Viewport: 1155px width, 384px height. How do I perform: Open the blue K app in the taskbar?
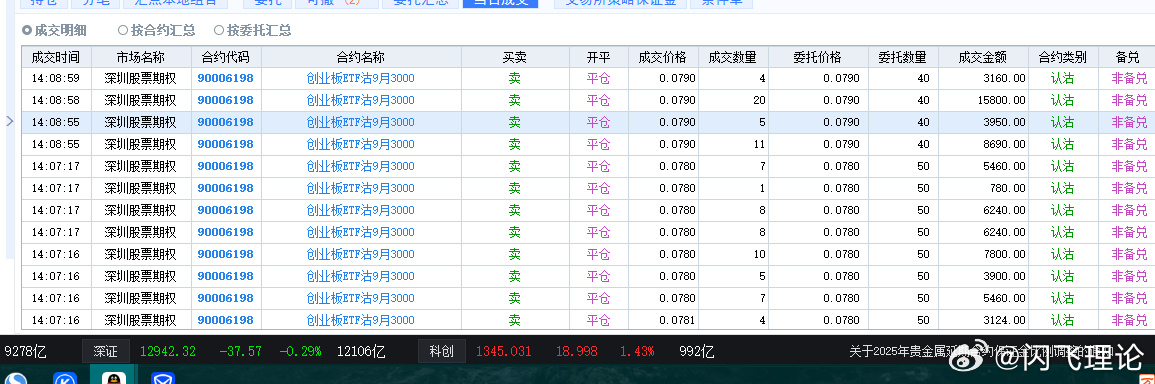coord(65,379)
